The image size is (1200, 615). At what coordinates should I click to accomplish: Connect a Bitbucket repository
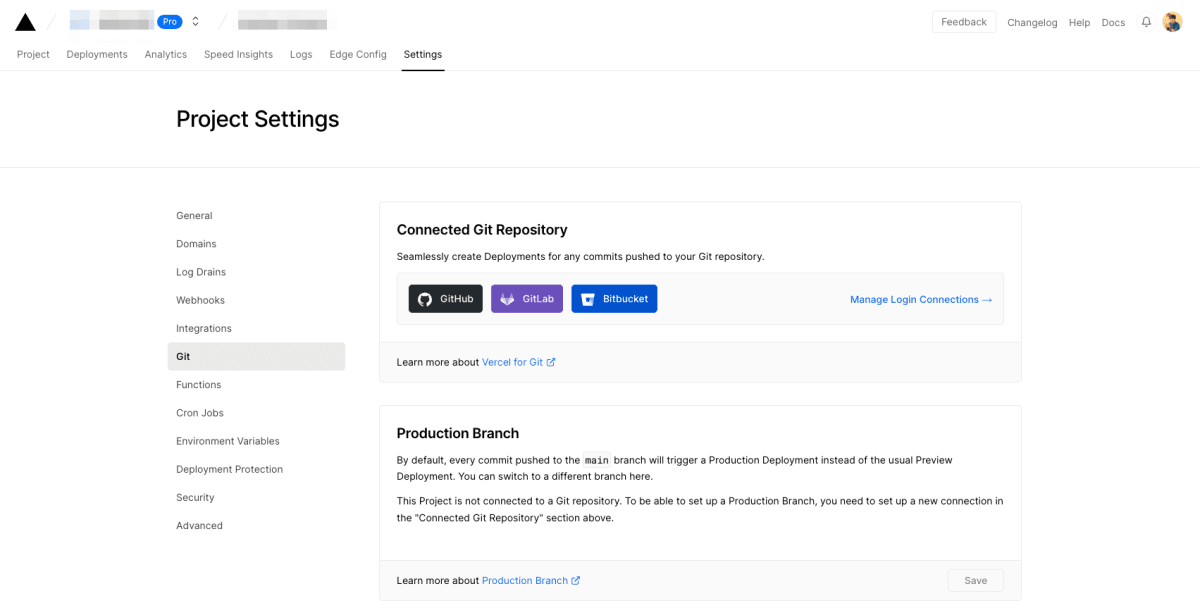click(614, 299)
